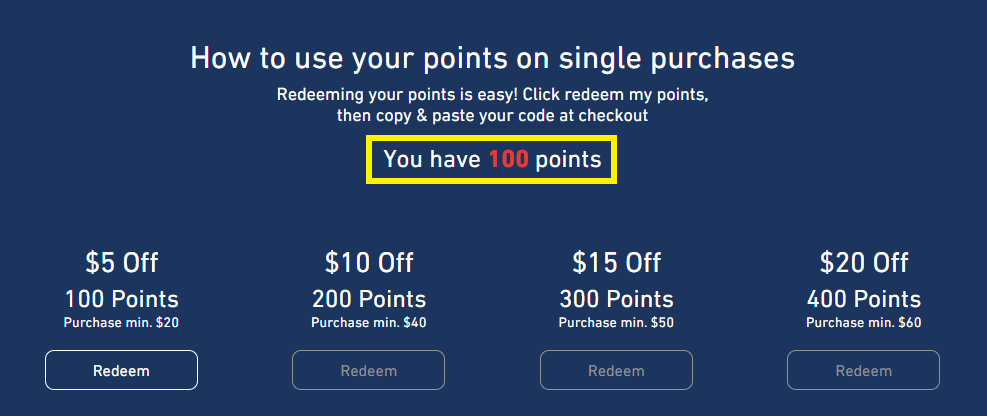Click the "400 Points" cost label

point(864,299)
